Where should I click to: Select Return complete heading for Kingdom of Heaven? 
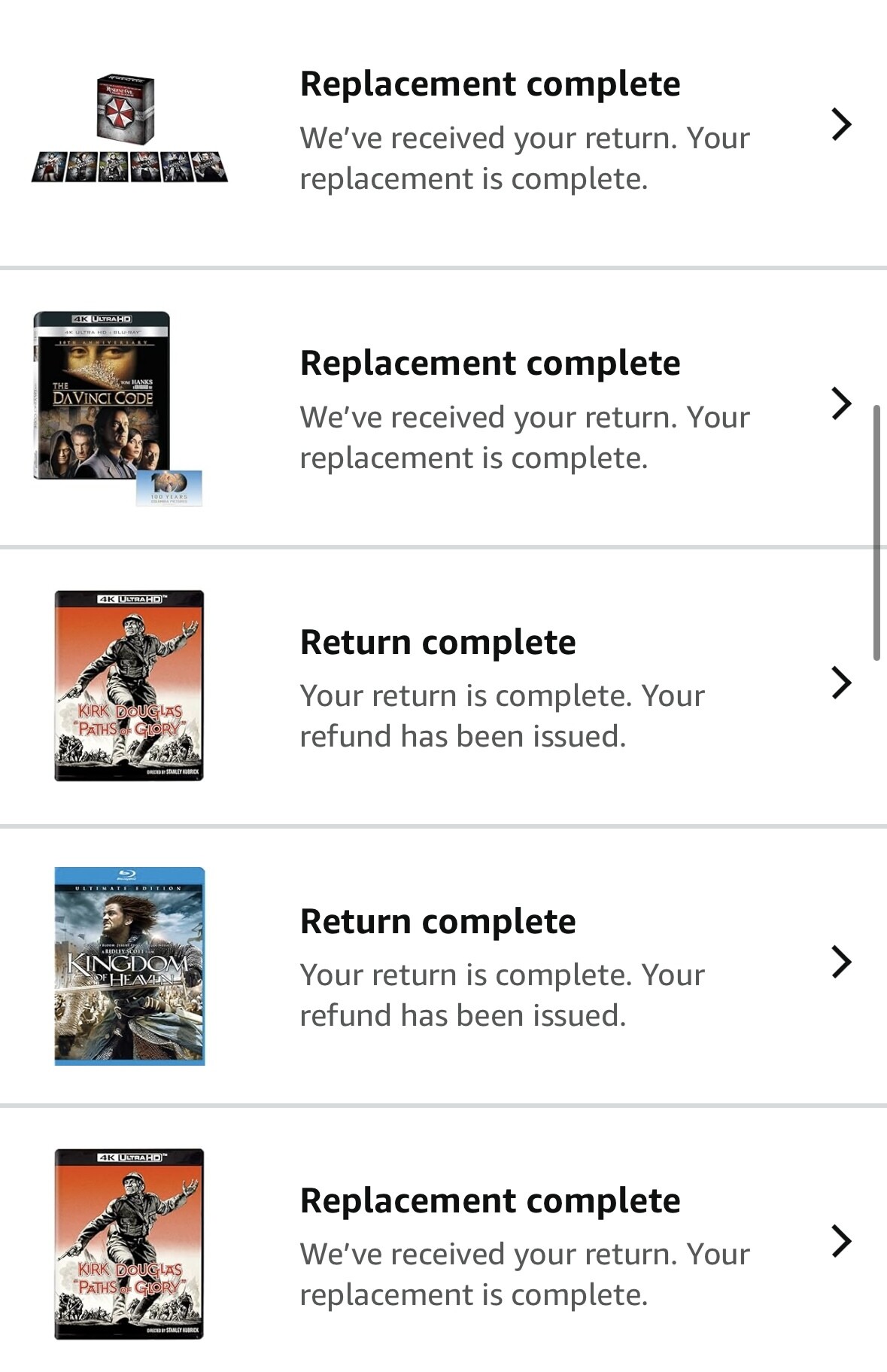tap(438, 921)
